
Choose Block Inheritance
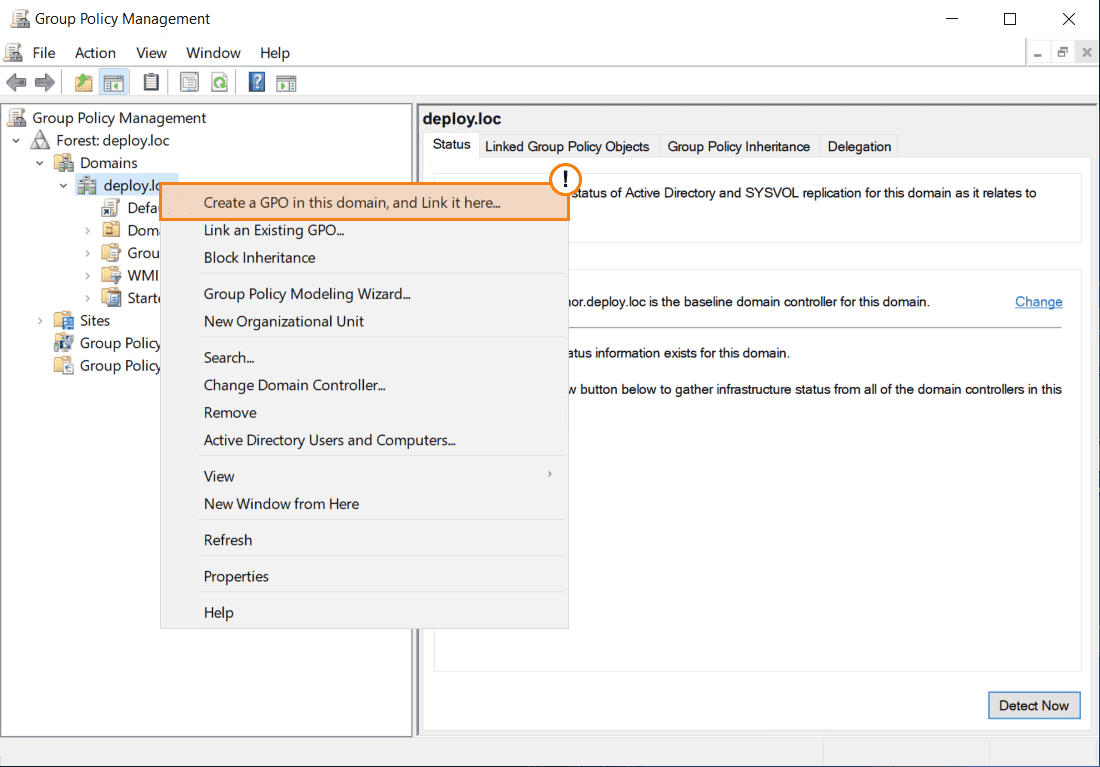(364, 258)
